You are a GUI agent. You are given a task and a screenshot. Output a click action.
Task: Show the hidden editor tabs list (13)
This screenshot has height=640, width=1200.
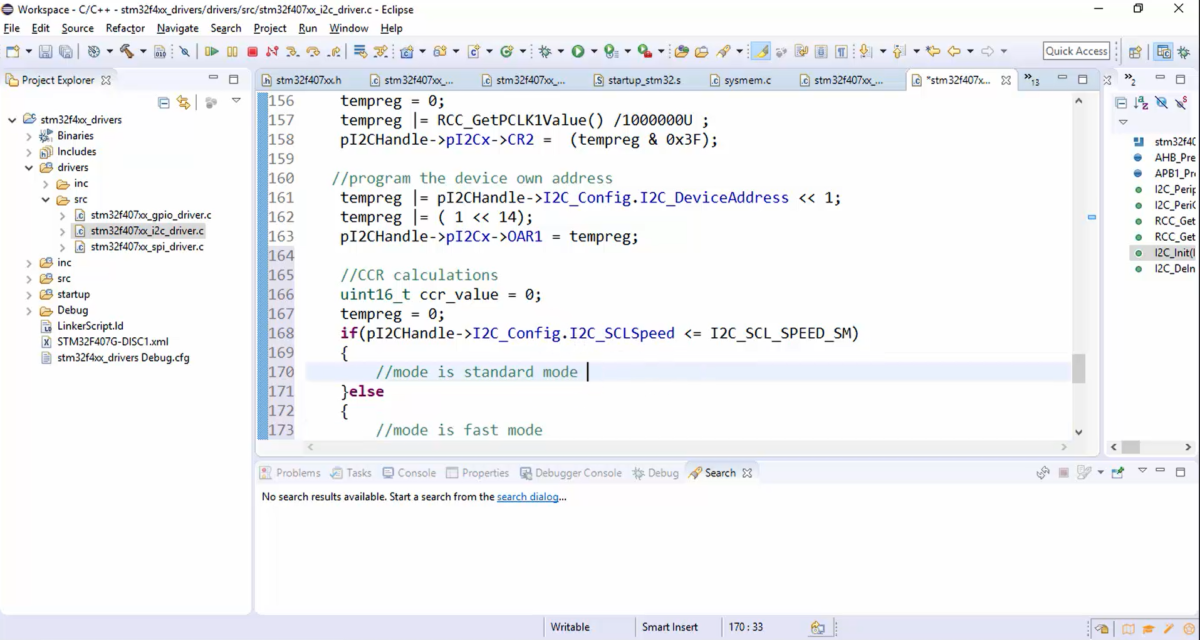[1031, 80]
